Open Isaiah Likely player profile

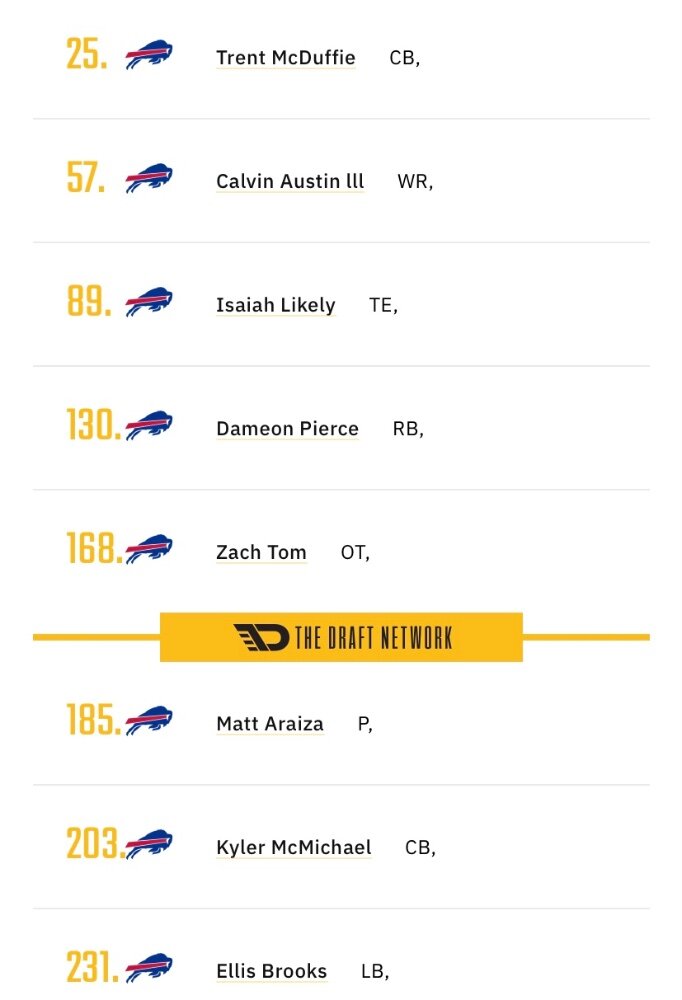[x=276, y=305]
